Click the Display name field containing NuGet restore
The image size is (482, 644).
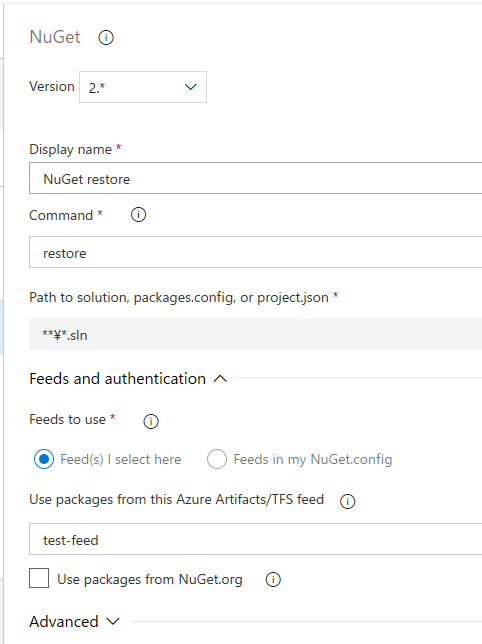coord(255,178)
